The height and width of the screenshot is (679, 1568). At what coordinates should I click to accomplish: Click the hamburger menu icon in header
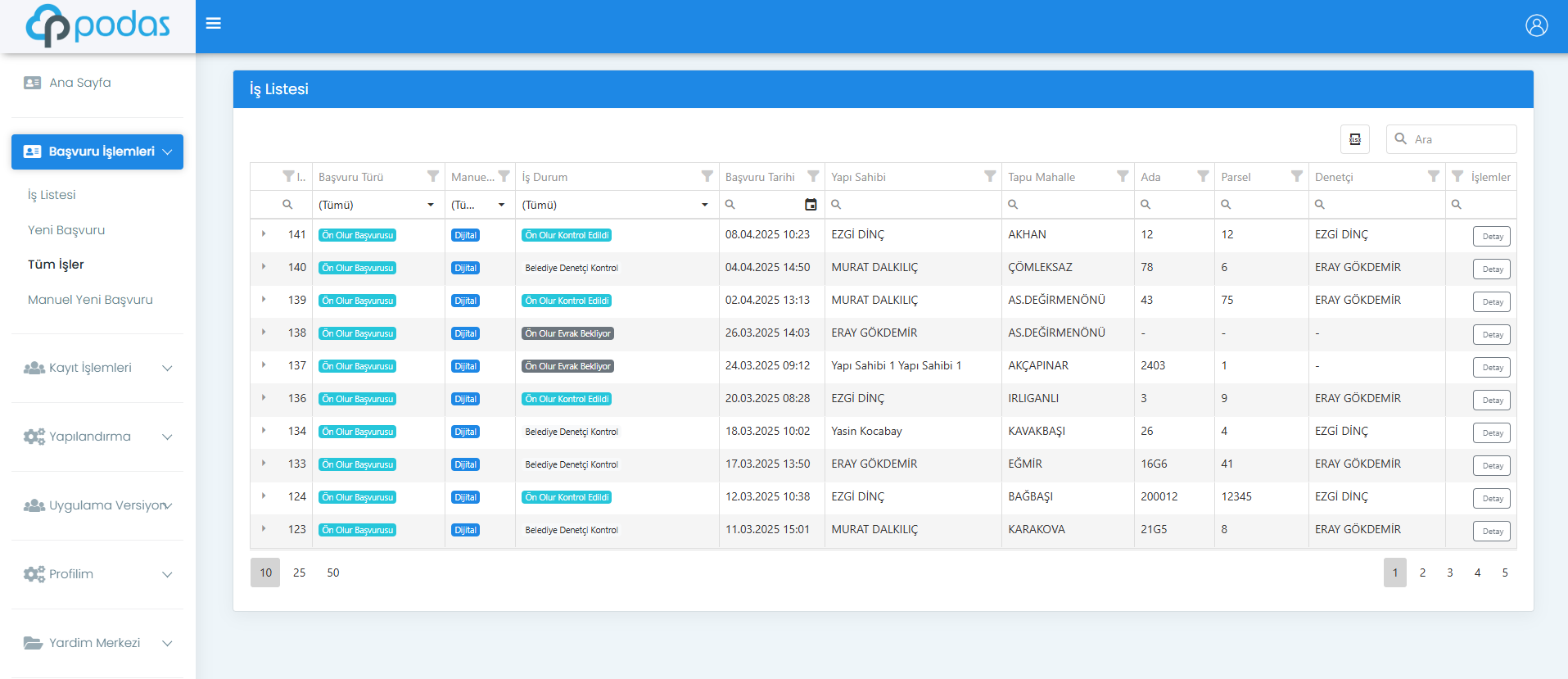pyautogui.click(x=213, y=23)
